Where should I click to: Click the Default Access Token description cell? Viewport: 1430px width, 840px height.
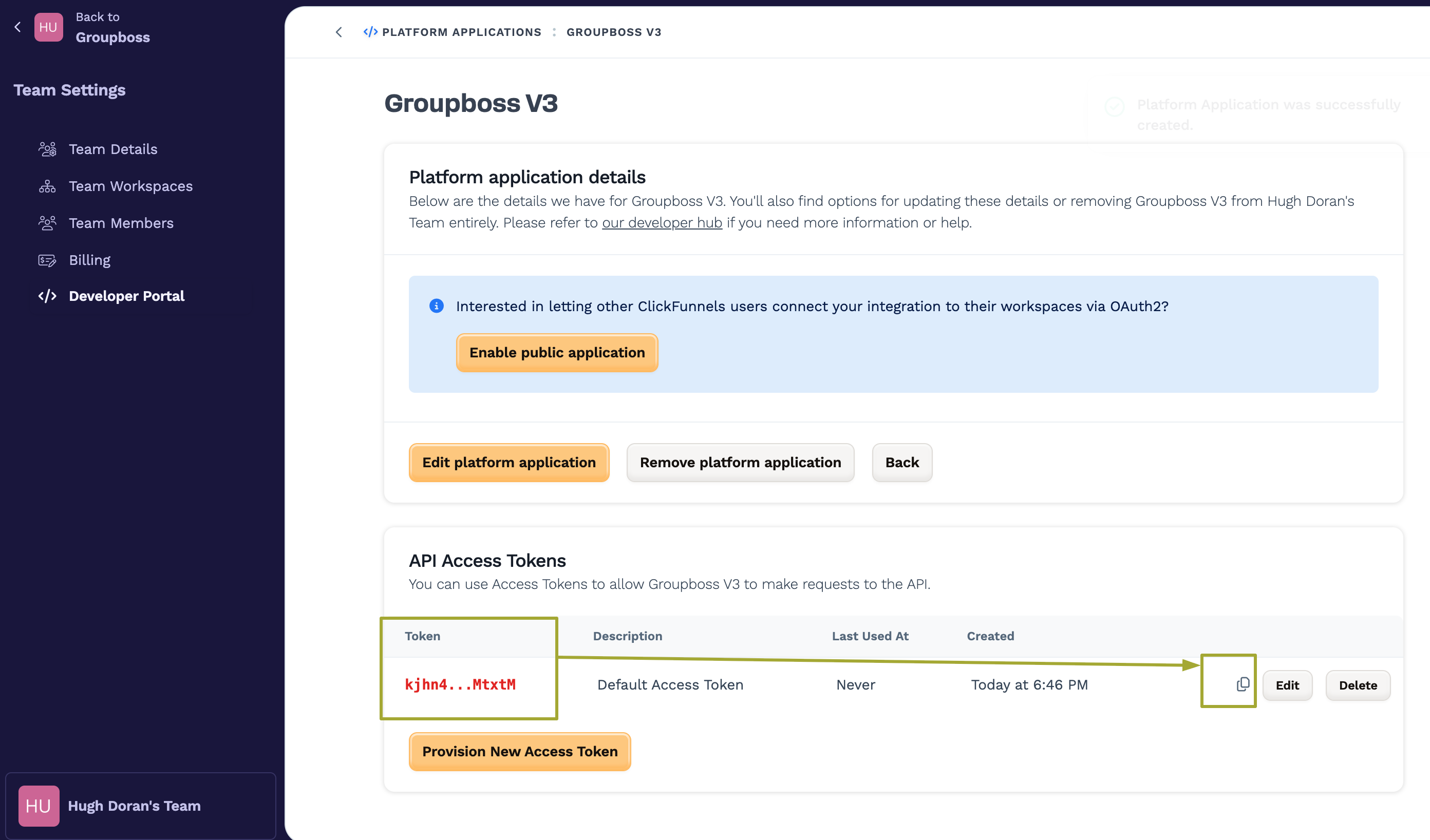click(x=670, y=684)
